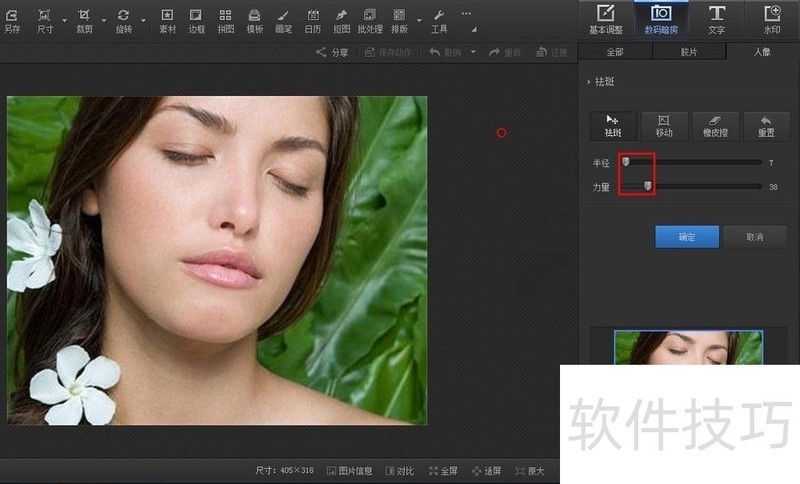Click the 重置 reset icon

tap(765, 125)
